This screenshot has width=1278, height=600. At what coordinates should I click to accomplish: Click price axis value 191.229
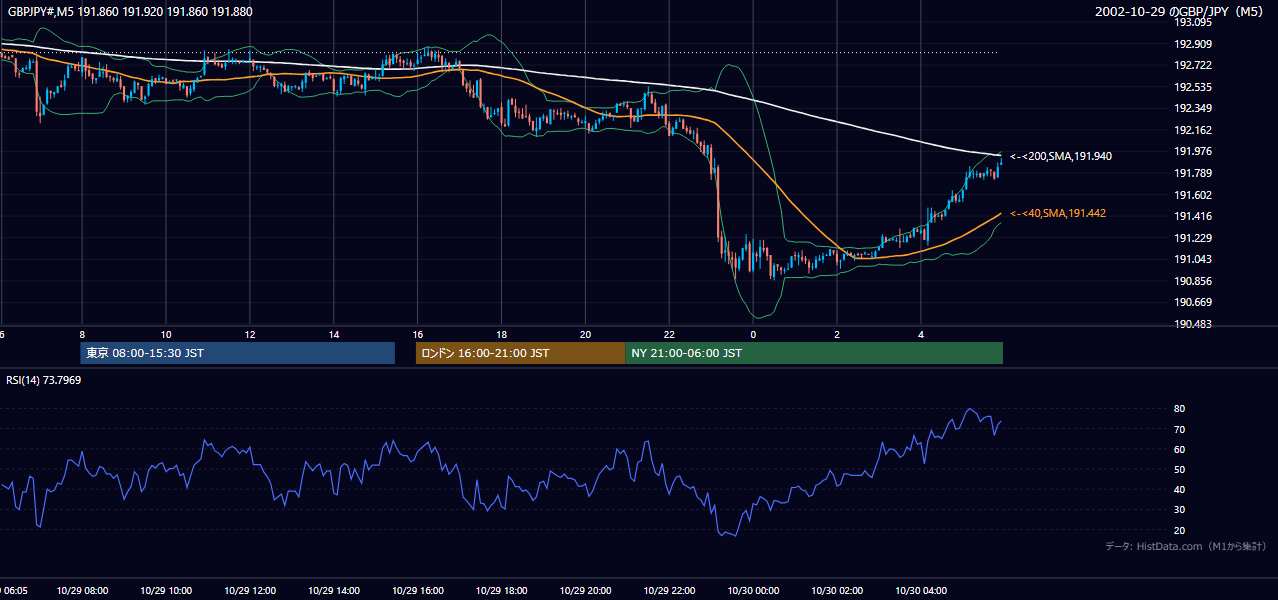(x=1192, y=238)
